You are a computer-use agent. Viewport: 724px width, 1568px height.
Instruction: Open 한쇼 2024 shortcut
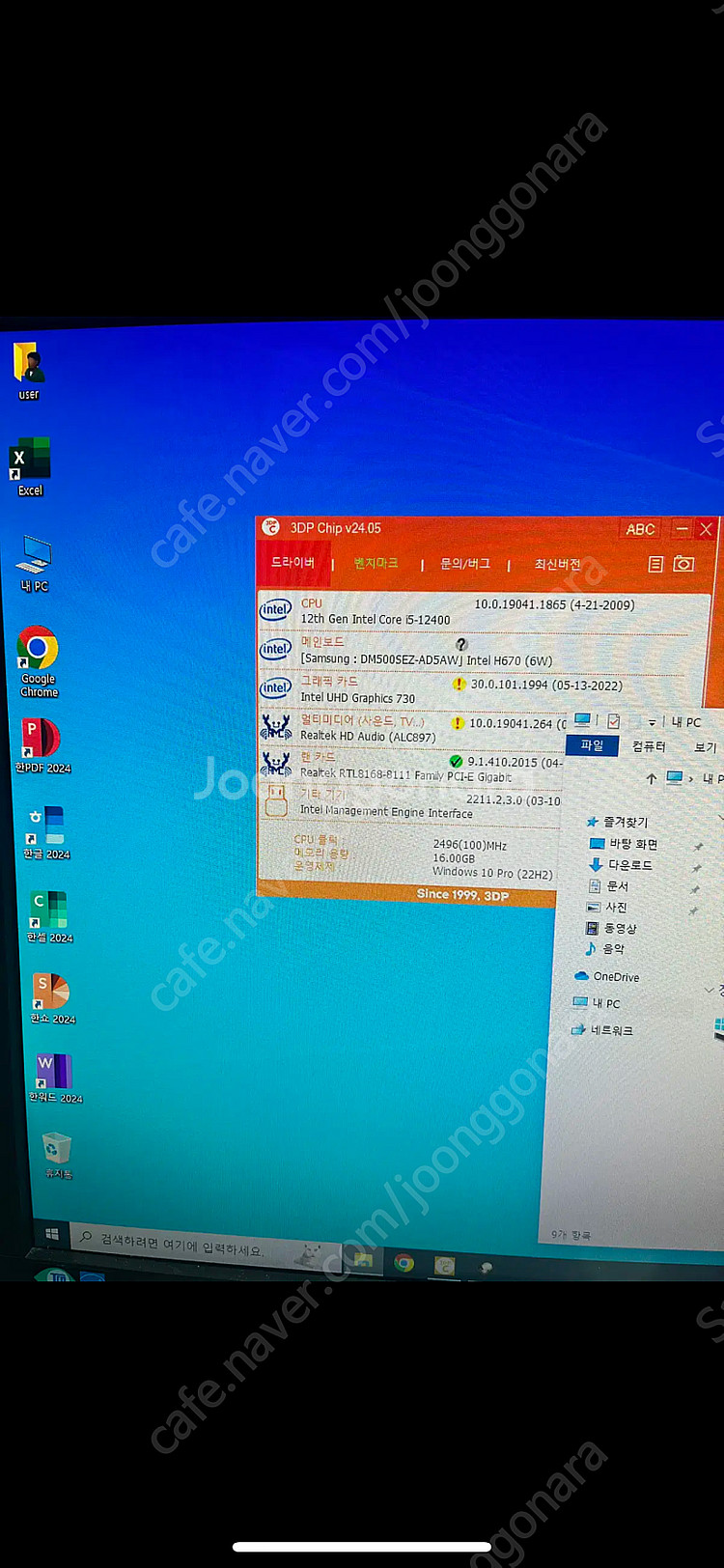tap(52, 998)
